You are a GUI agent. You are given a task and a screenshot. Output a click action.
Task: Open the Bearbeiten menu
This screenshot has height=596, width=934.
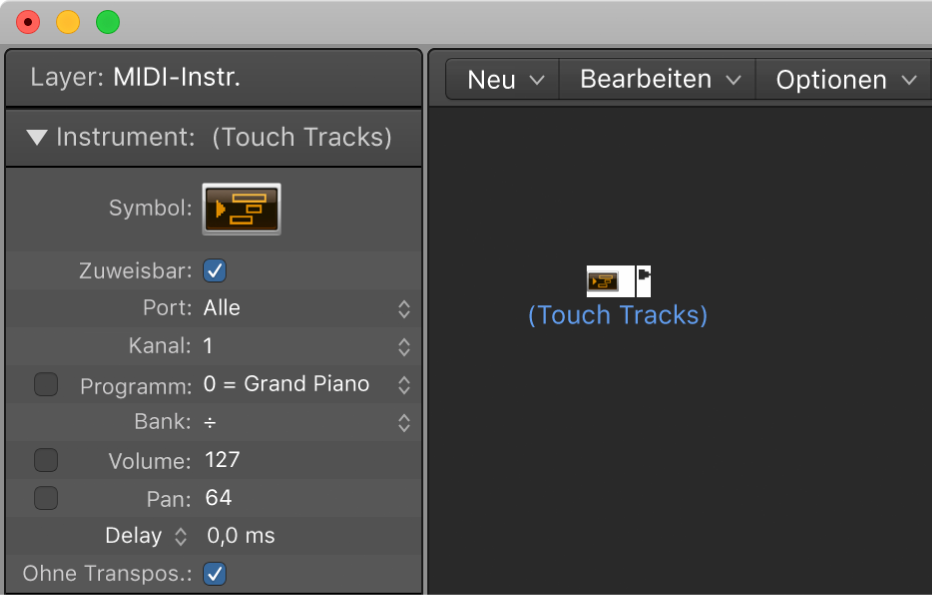pos(655,79)
